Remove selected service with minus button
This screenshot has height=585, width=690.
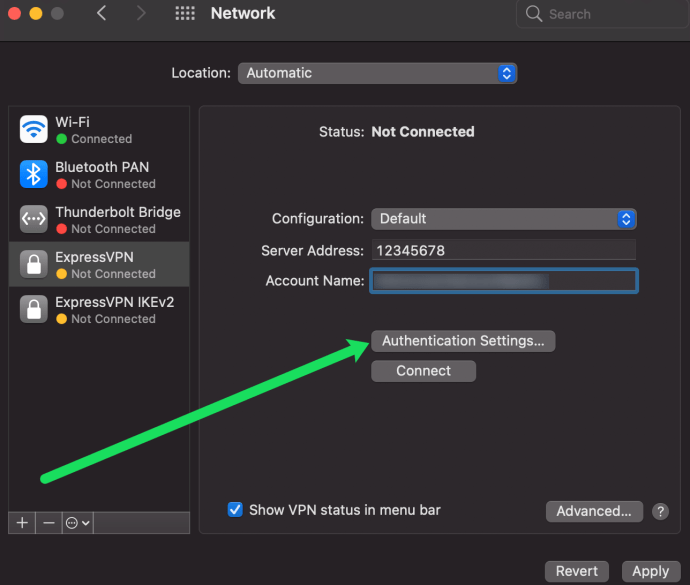point(49,523)
